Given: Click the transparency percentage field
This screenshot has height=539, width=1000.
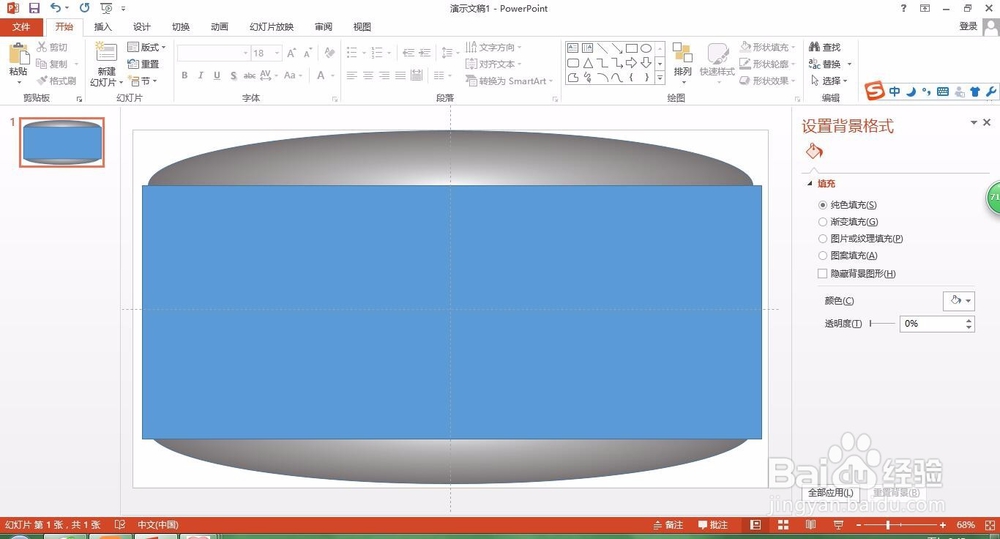Looking at the screenshot, I should click(x=931, y=324).
